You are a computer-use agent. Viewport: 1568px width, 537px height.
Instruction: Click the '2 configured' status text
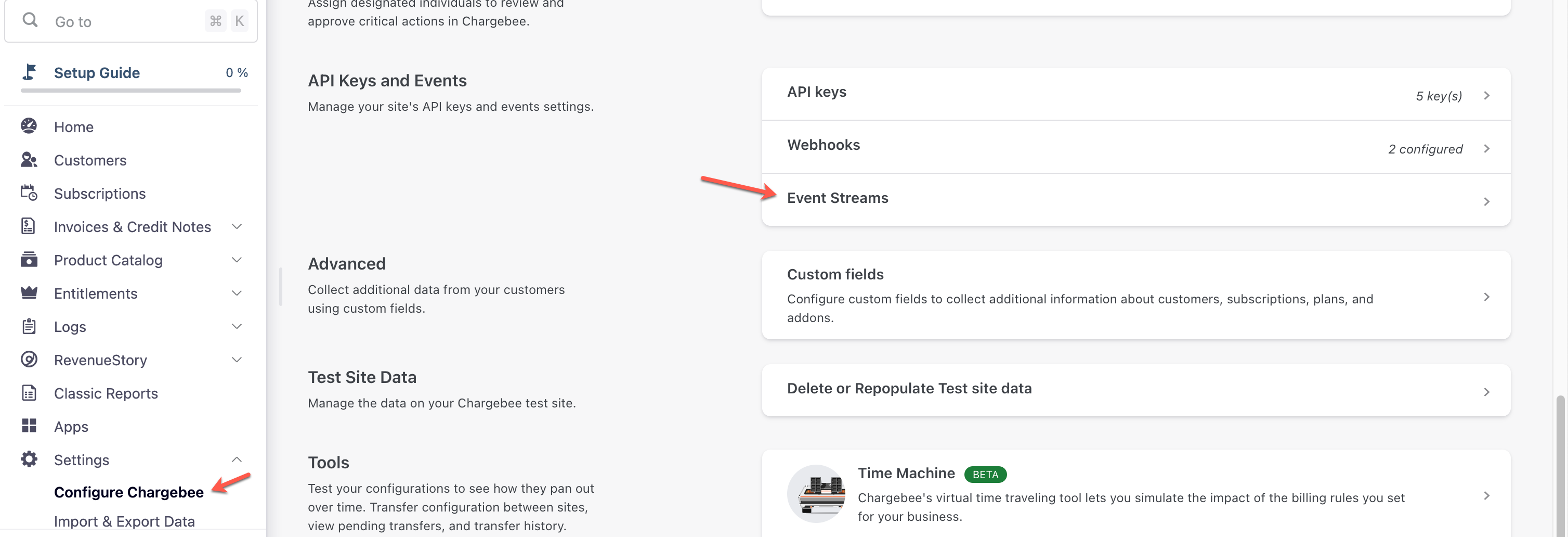[x=1425, y=149]
